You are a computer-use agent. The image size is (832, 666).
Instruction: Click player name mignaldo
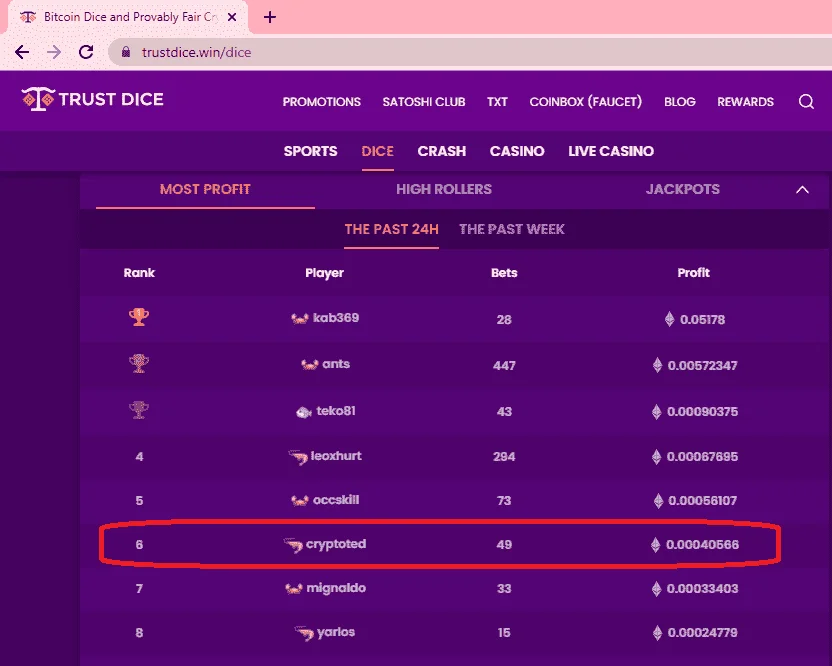click(x=336, y=588)
